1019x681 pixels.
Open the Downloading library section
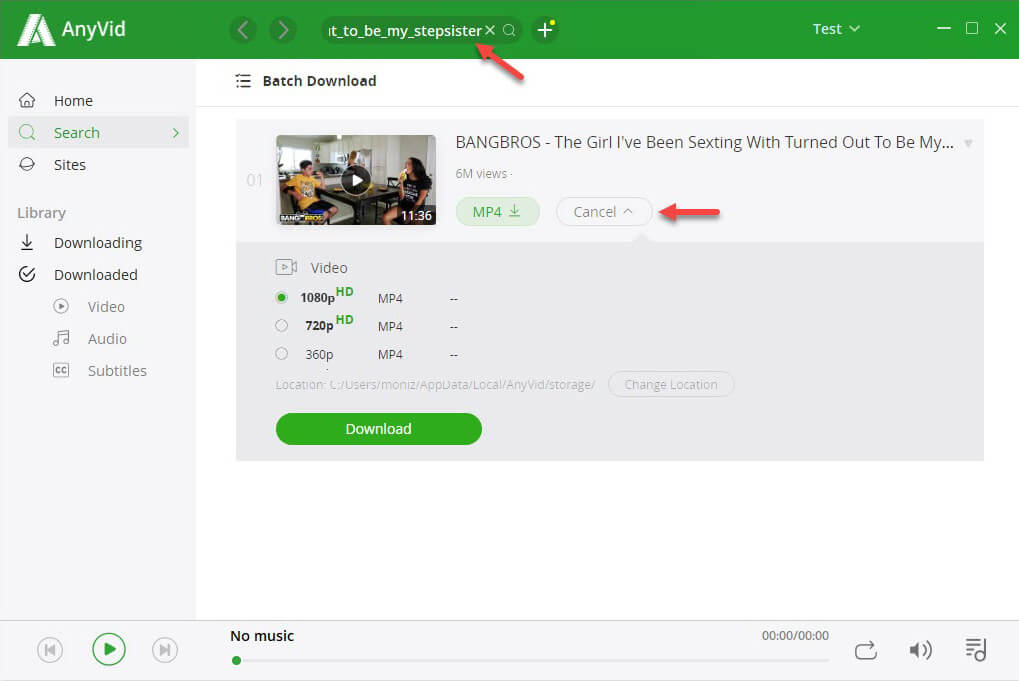point(98,242)
